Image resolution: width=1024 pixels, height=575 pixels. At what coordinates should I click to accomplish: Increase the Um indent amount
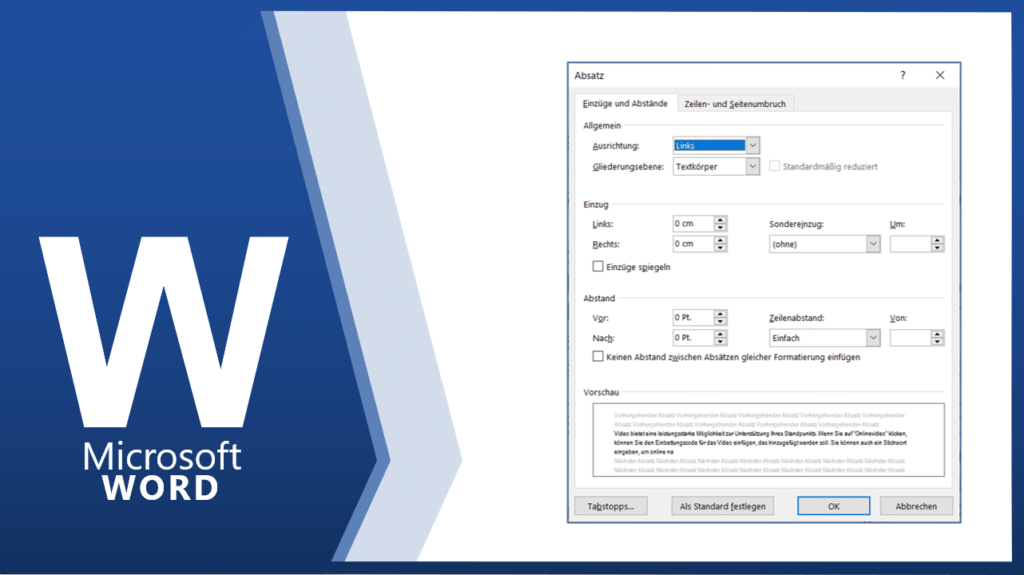937,240
